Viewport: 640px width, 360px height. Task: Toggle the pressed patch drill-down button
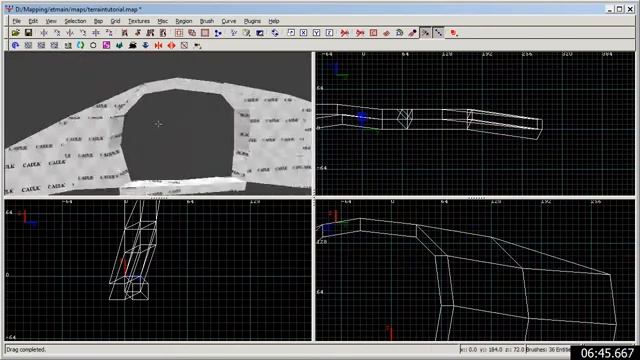[x=425, y=33]
